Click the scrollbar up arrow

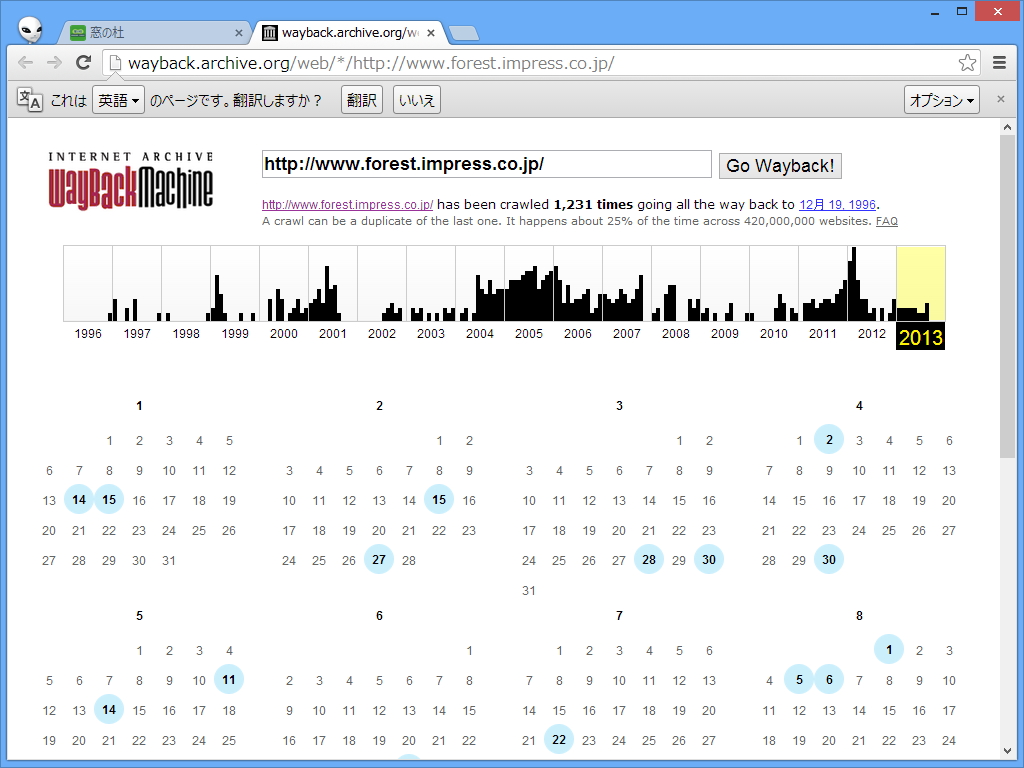1007,127
